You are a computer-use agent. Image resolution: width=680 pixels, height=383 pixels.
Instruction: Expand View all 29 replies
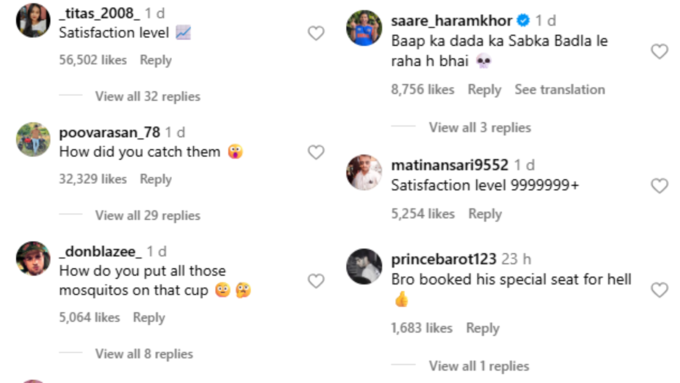tap(148, 216)
